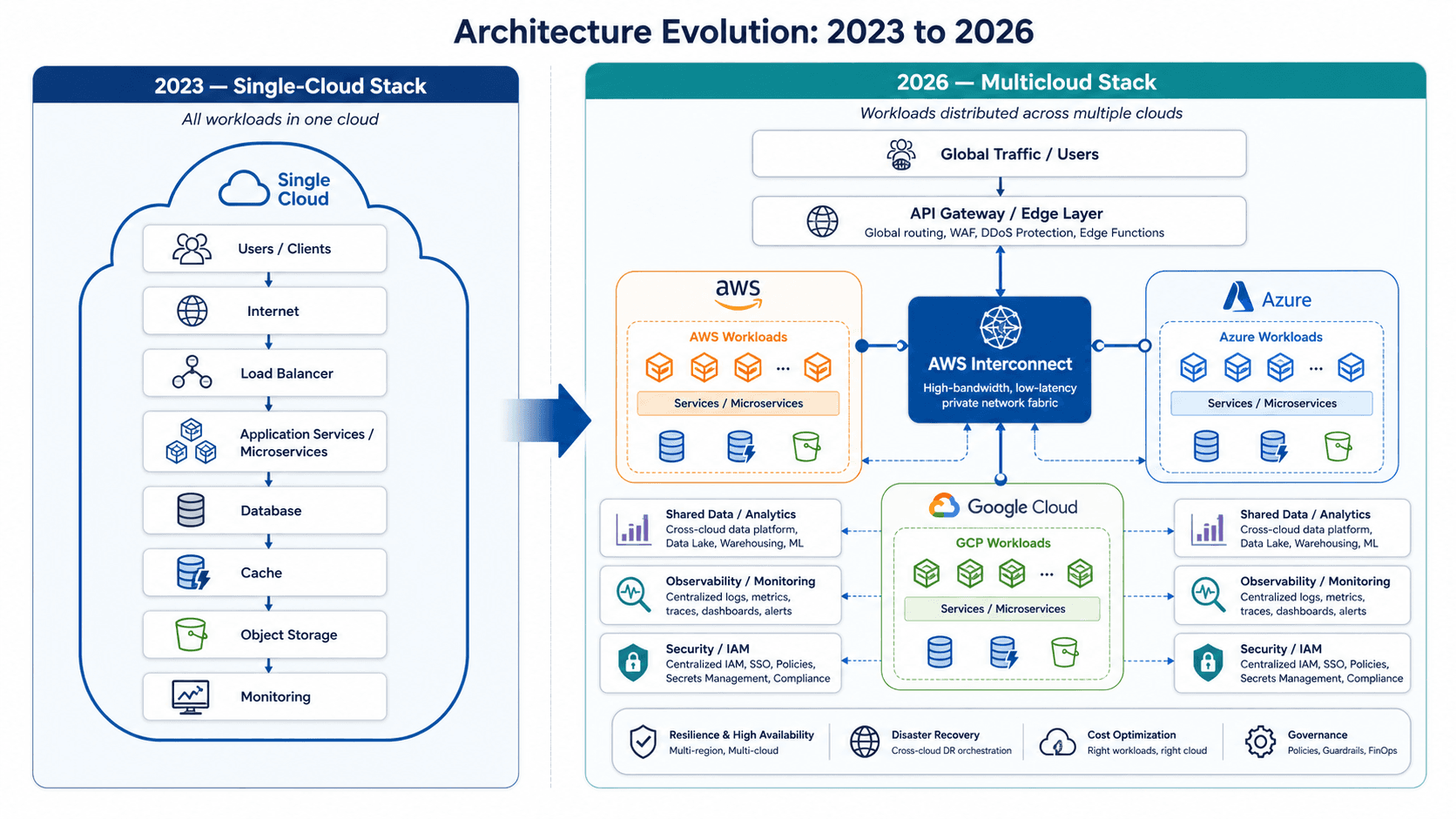Click the AWS database cylinder icon
1456x819 pixels.
click(x=671, y=446)
